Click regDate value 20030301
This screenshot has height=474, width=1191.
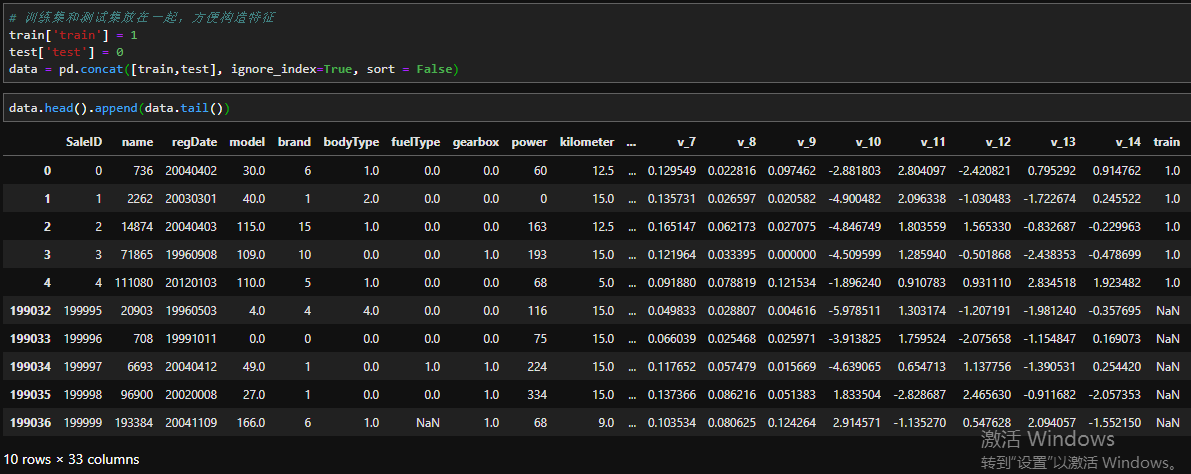tap(191, 198)
